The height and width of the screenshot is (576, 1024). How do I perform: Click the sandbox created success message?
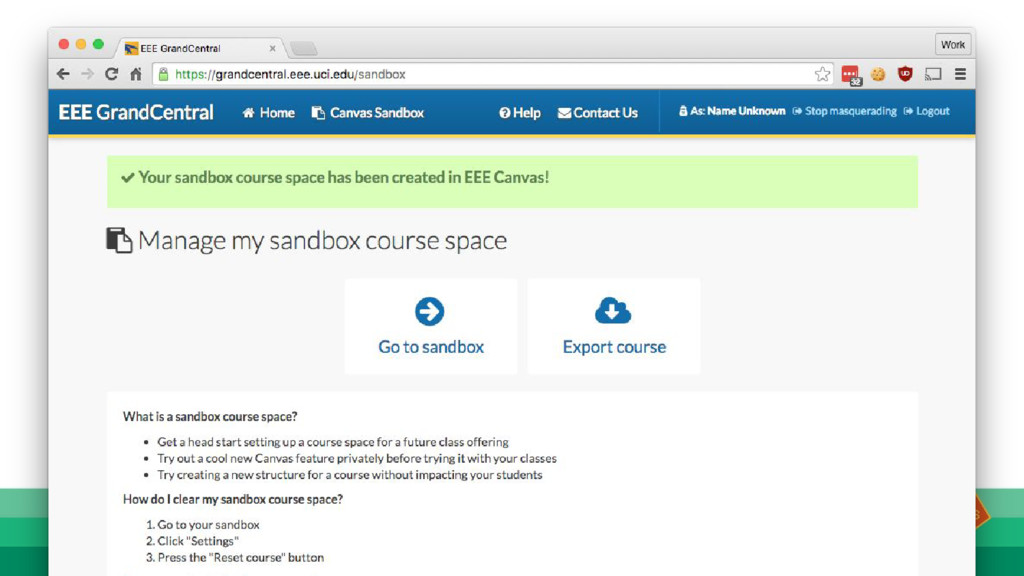click(344, 178)
